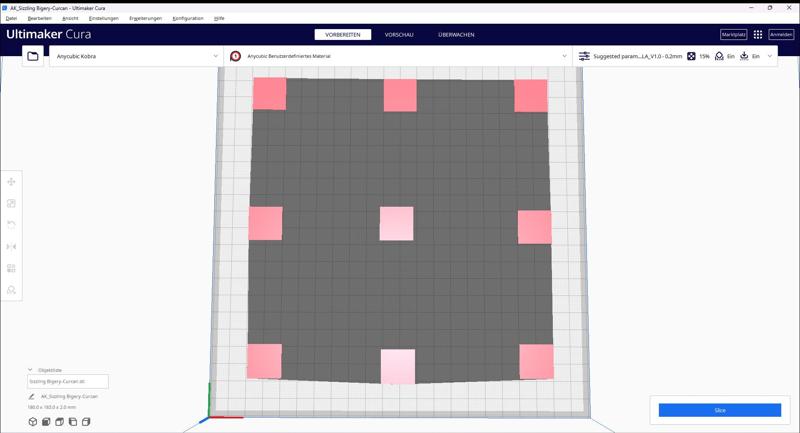This screenshot has height=433, width=800.
Task: Open the Ansicht menu
Action: (x=70, y=18)
